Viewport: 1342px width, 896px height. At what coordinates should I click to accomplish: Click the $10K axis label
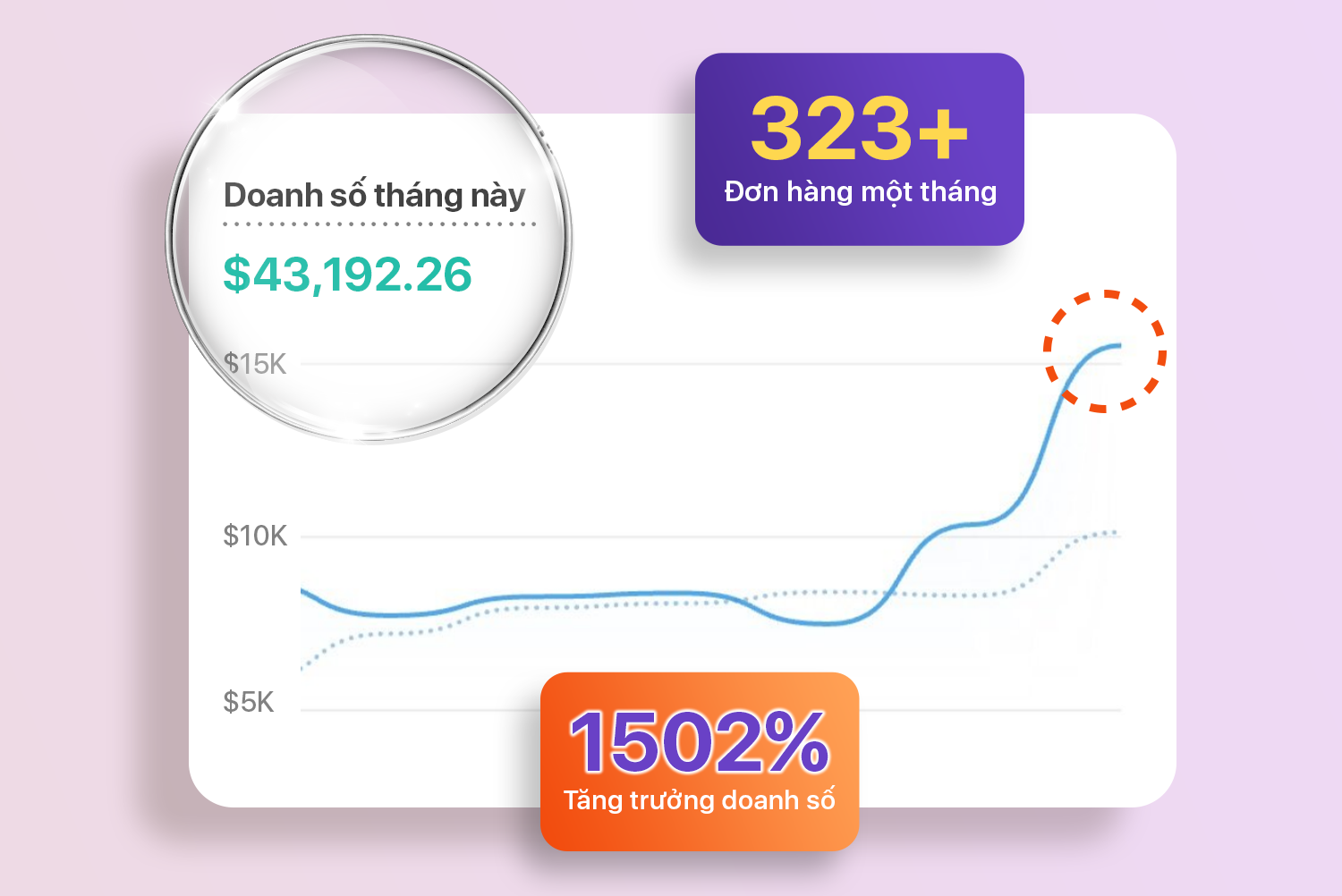(255, 536)
